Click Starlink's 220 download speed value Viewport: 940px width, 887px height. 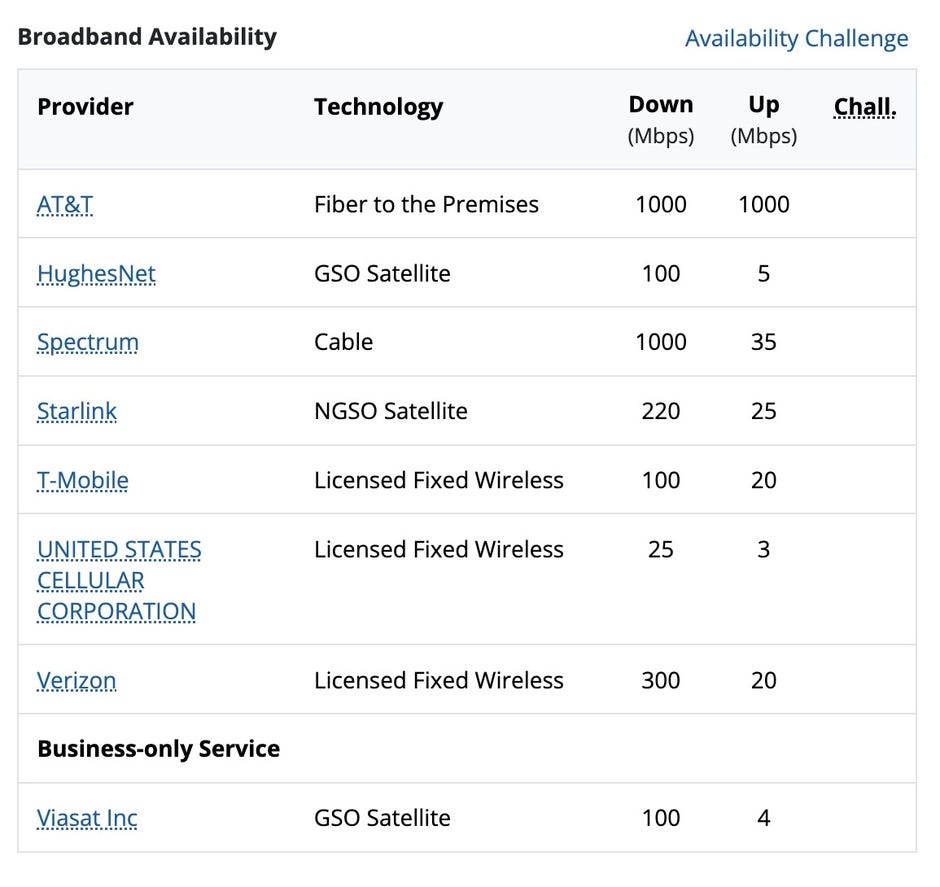click(x=660, y=411)
